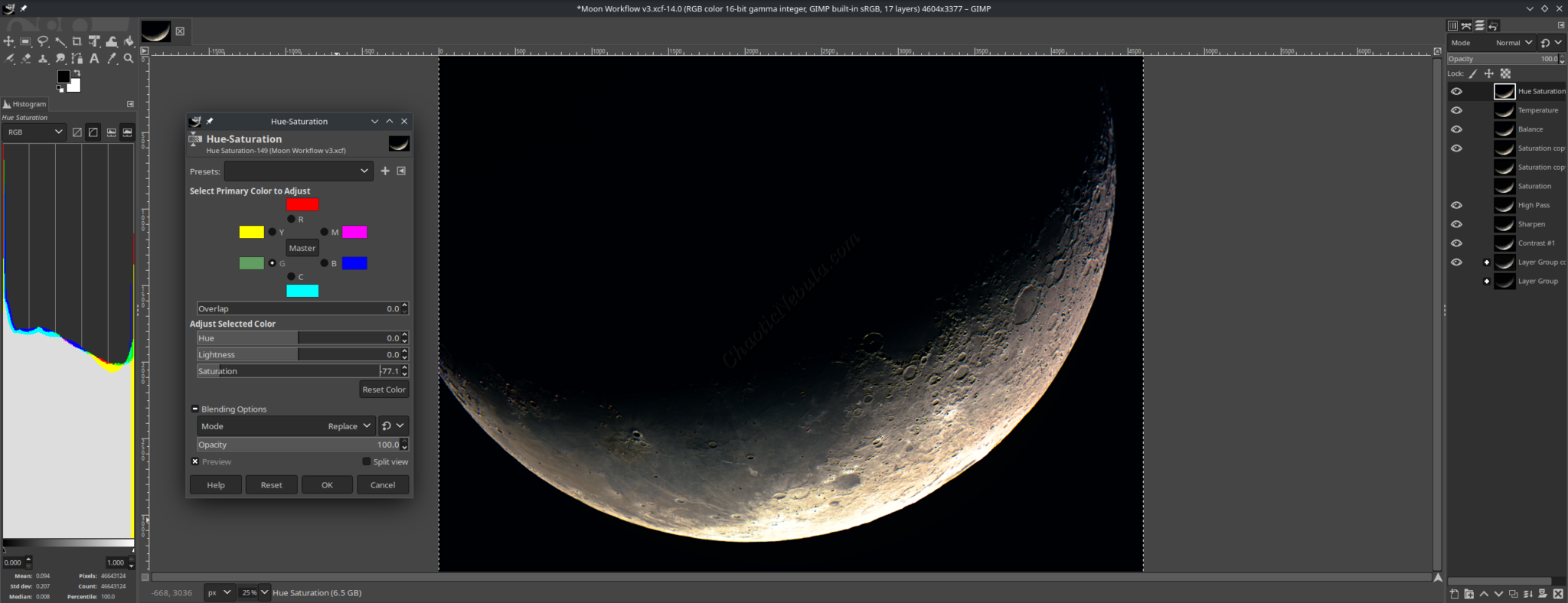Click Cancel in Hue-Saturation dialog

pyautogui.click(x=383, y=485)
